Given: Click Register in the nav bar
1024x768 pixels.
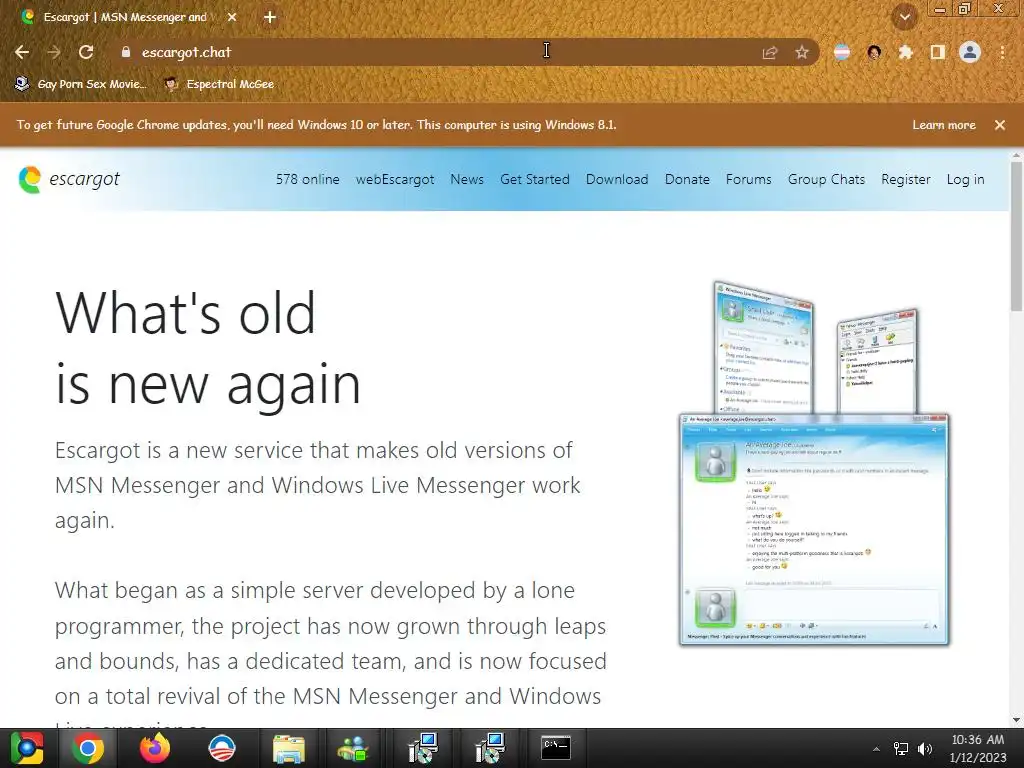Looking at the screenshot, I should coord(906,180).
